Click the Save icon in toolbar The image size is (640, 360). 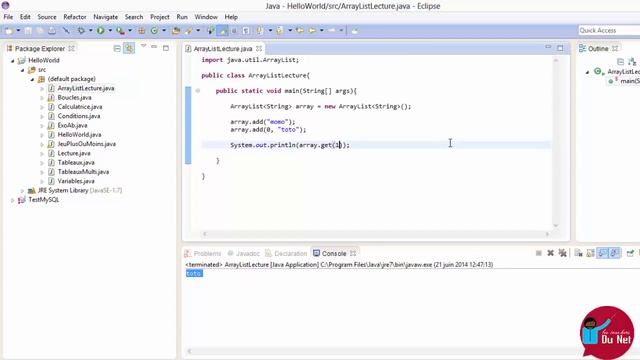click(x=28, y=30)
